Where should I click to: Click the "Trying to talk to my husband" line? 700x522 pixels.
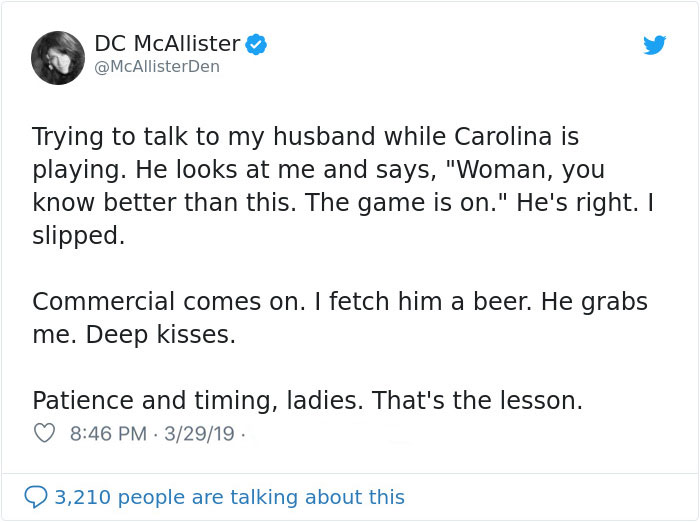coord(187,136)
